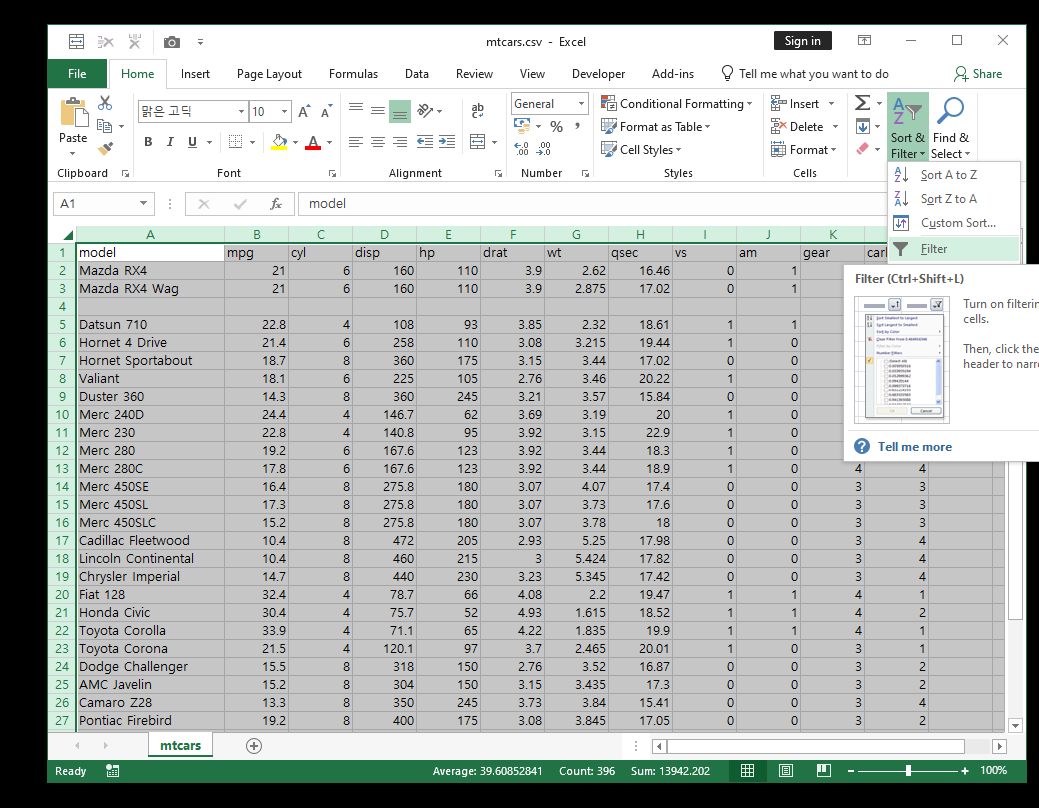Viewport: 1039px width, 808px height.
Task: Click the camera icon in Quick Access Toolbar
Action: click(172, 42)
